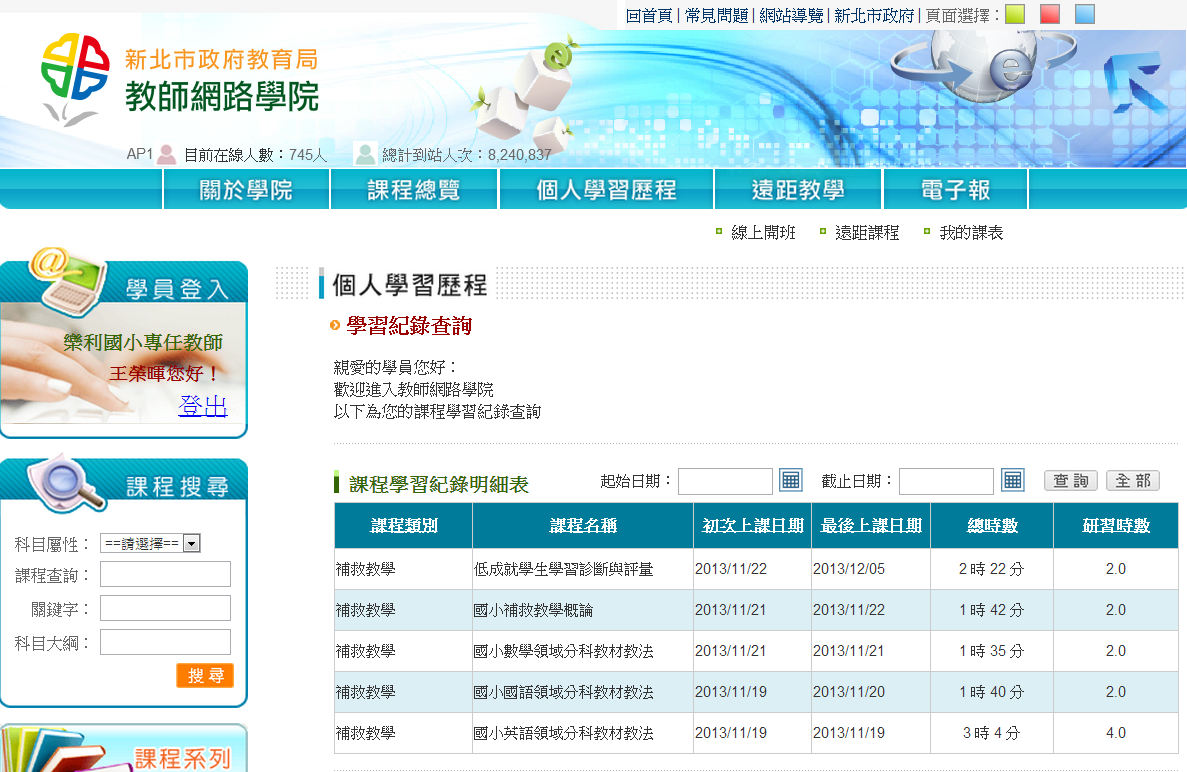Click the New Taipei Education Bureau logo
1187x772 pixels.
75,78
